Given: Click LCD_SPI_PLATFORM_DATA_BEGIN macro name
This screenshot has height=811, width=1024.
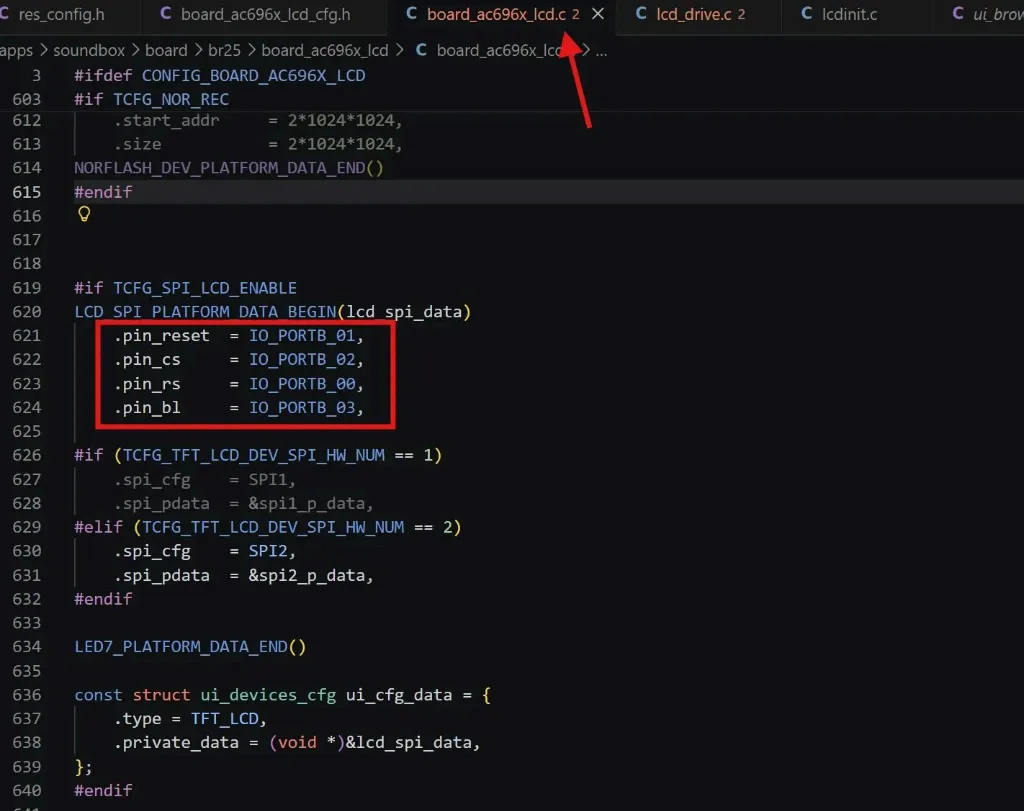Looking at the screenshot, I should (205, 312).
